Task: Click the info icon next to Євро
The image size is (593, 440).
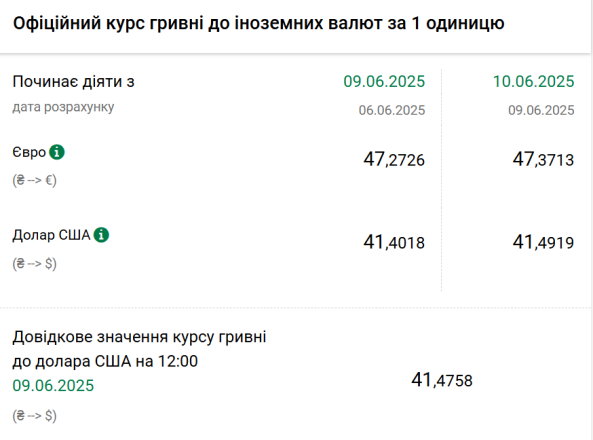Action: pyautogui.click(x=57, y=152)
